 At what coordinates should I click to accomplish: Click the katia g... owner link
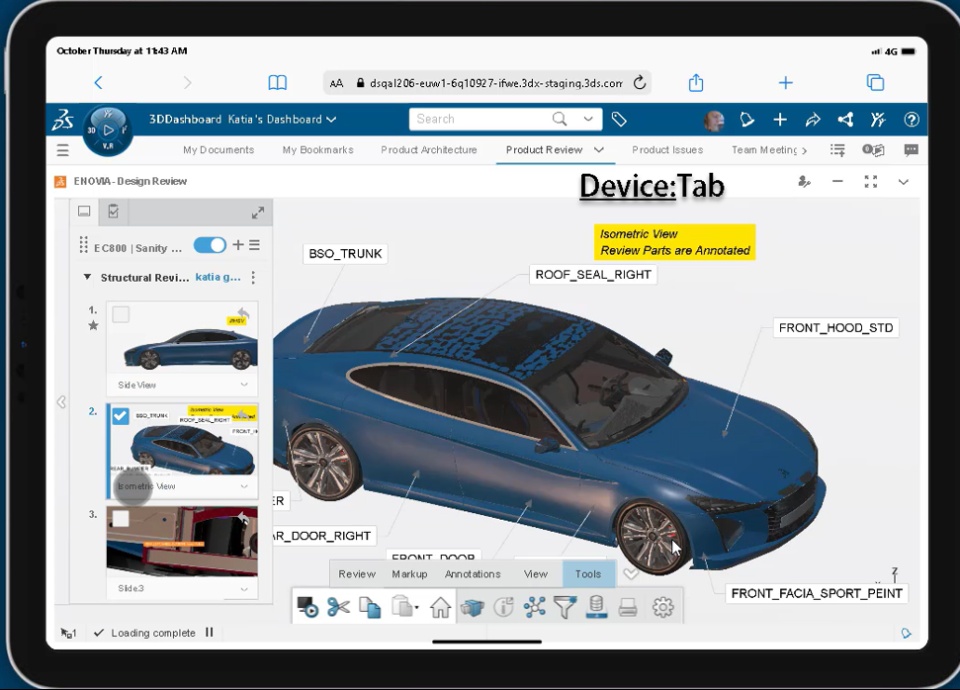tap(218, 277)
